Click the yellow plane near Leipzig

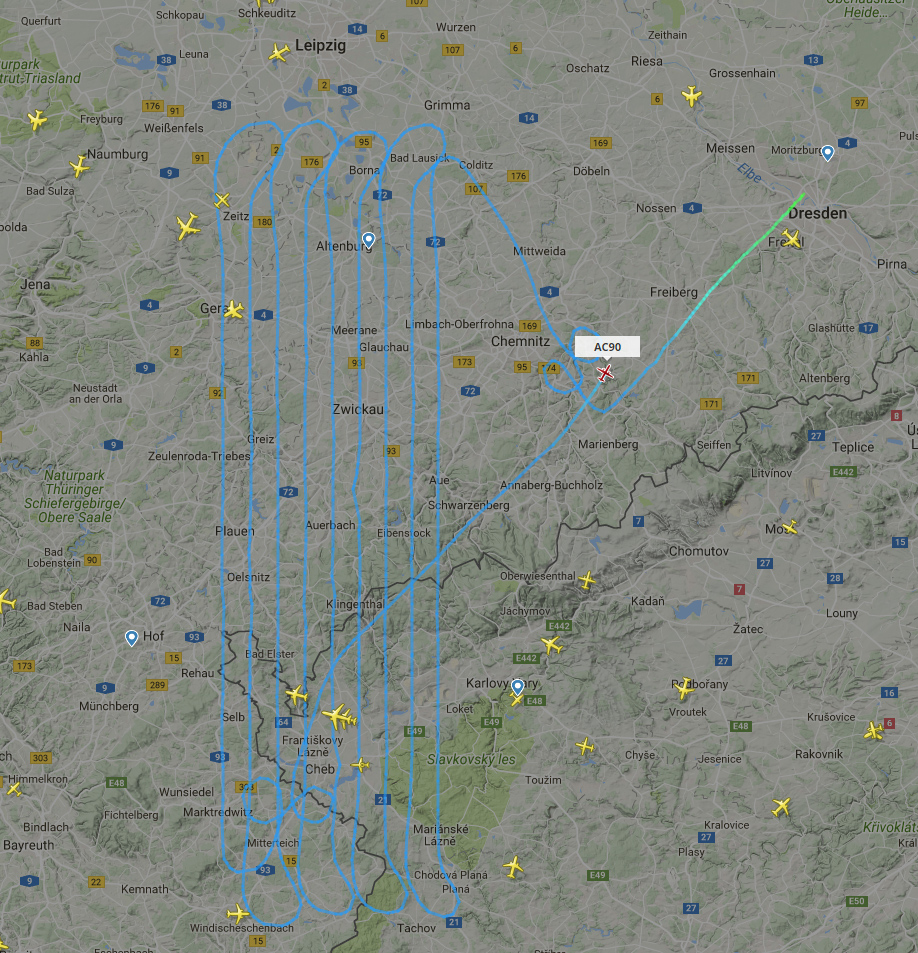tap(279, 53)
